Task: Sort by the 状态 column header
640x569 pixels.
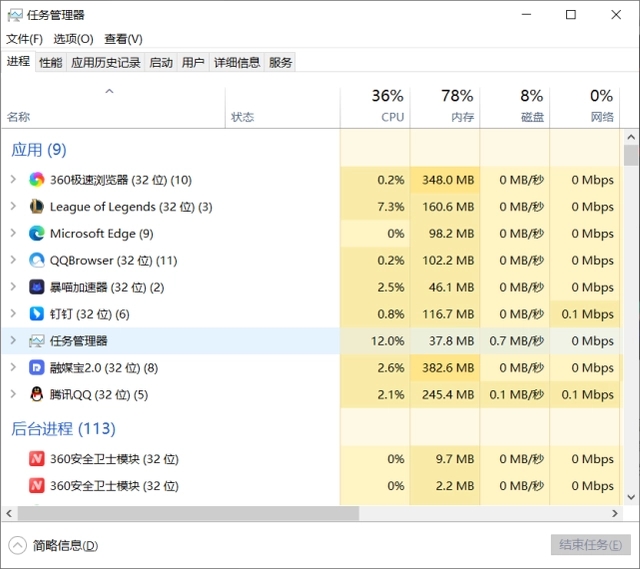Action: pyautogui.click(x=282, y=108)
